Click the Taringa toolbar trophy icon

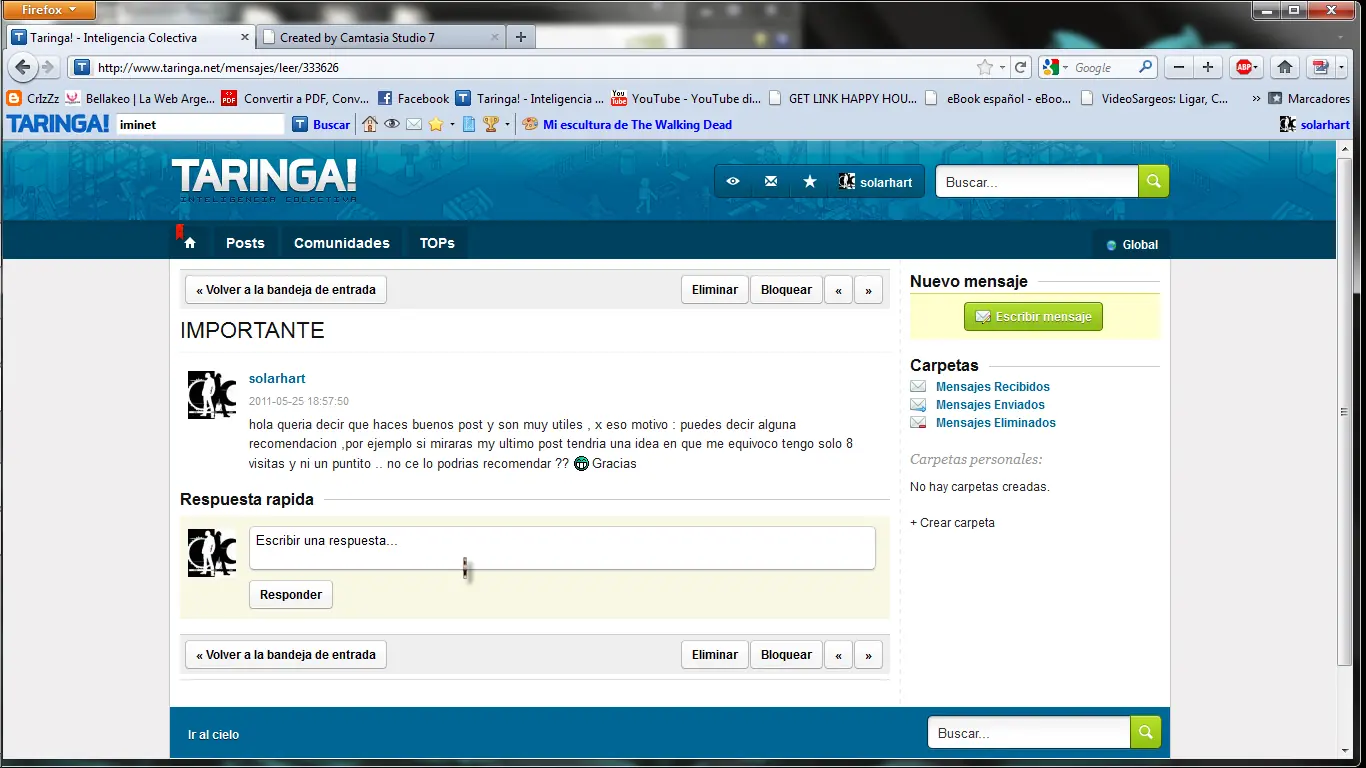(491, 124)
